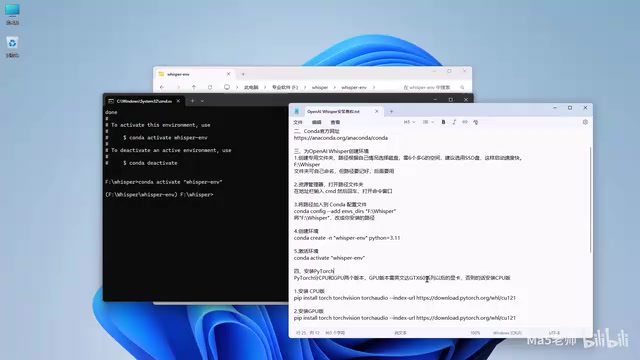Minimize the Notepad window

click(555, 108)
